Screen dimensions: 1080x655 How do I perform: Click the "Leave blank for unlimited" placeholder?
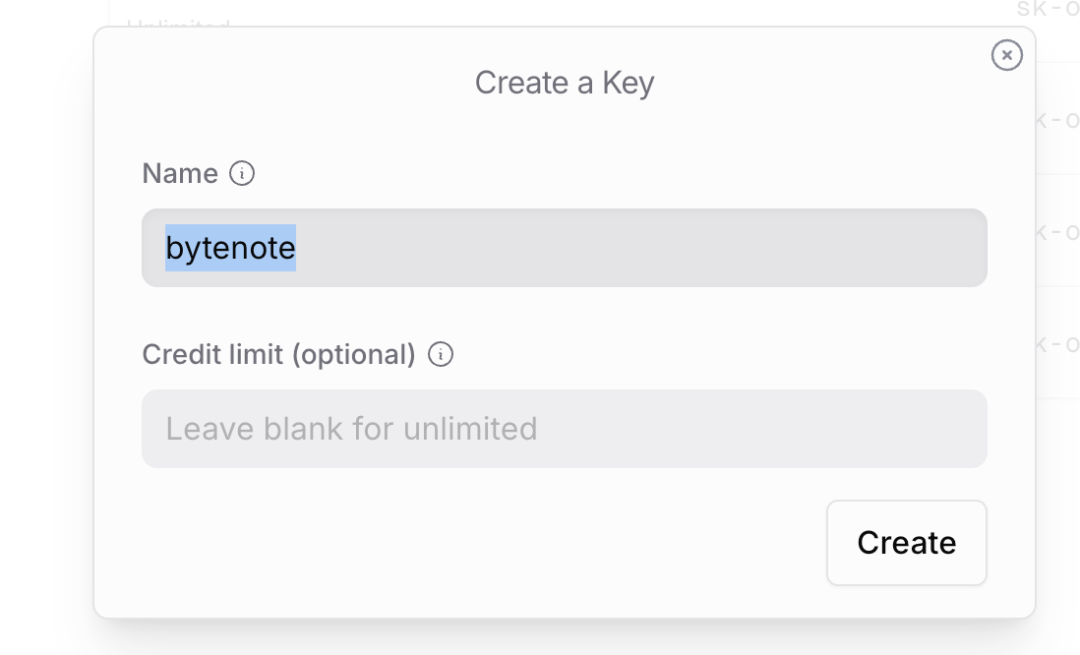351,429
